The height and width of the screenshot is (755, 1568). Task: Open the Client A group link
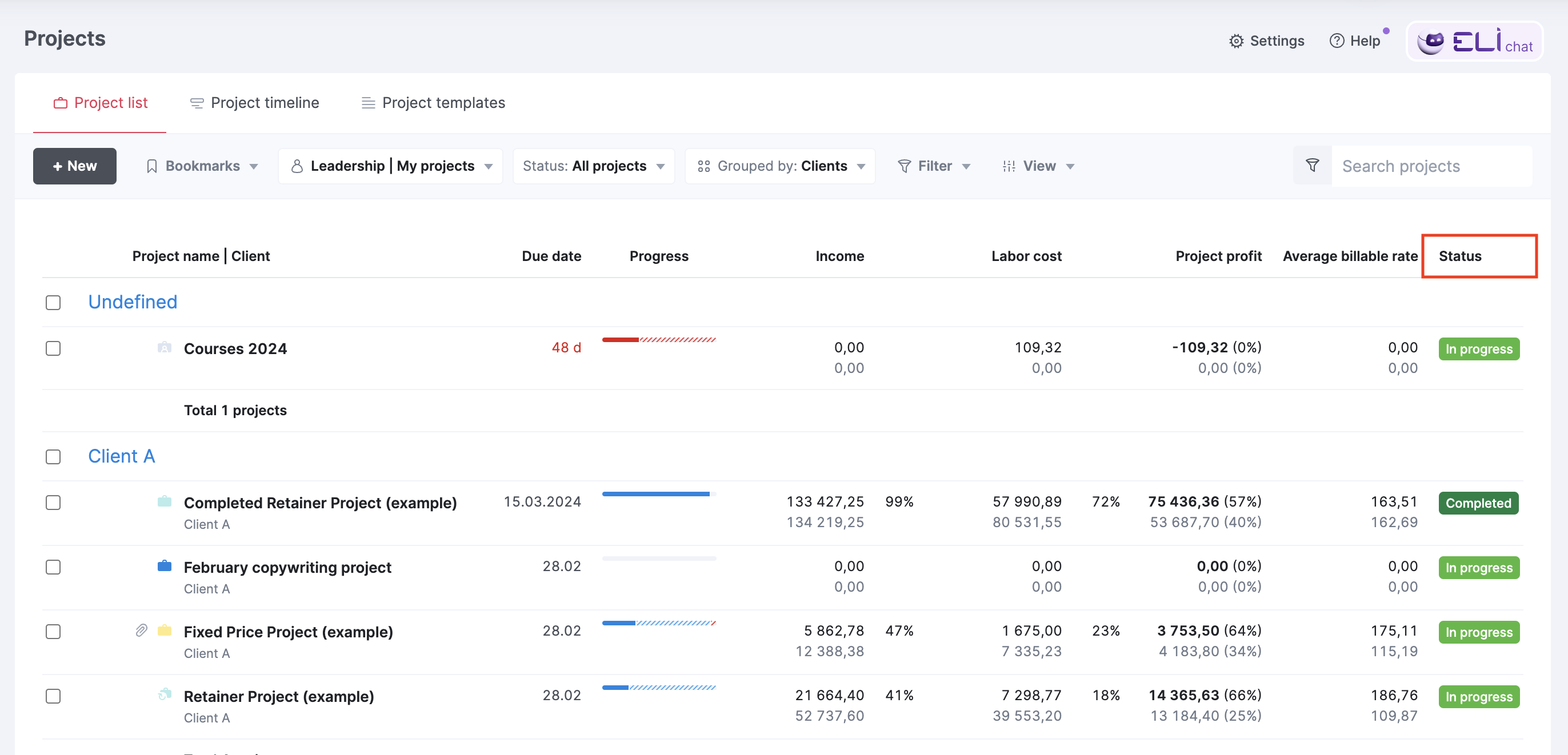tap(122, 456)
